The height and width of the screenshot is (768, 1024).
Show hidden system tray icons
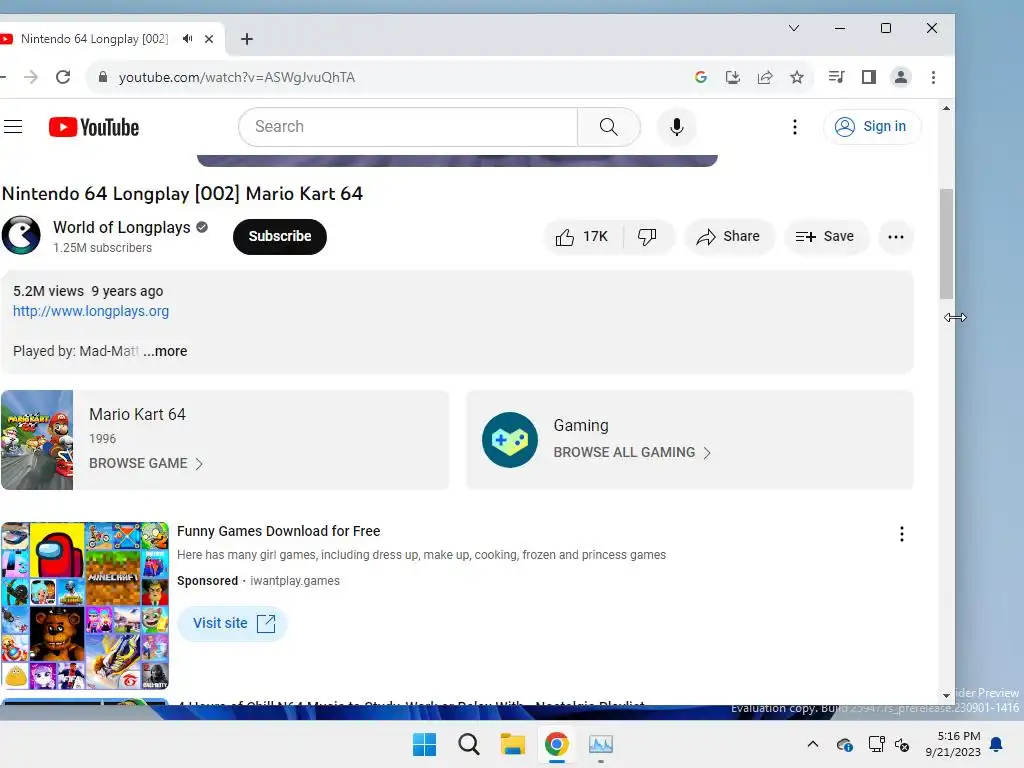coord(812,744)
